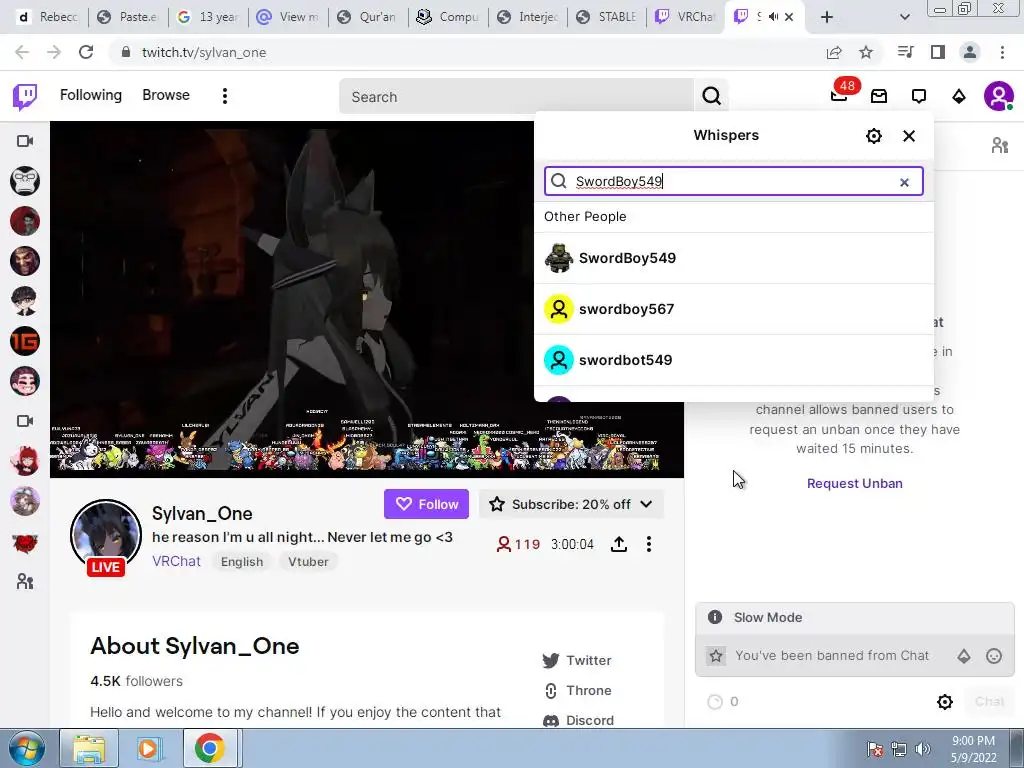Switch to the Paste.ee browser tab
Image resolution: width=1024 pixels, height=768 pixels.
click(127, 17)
